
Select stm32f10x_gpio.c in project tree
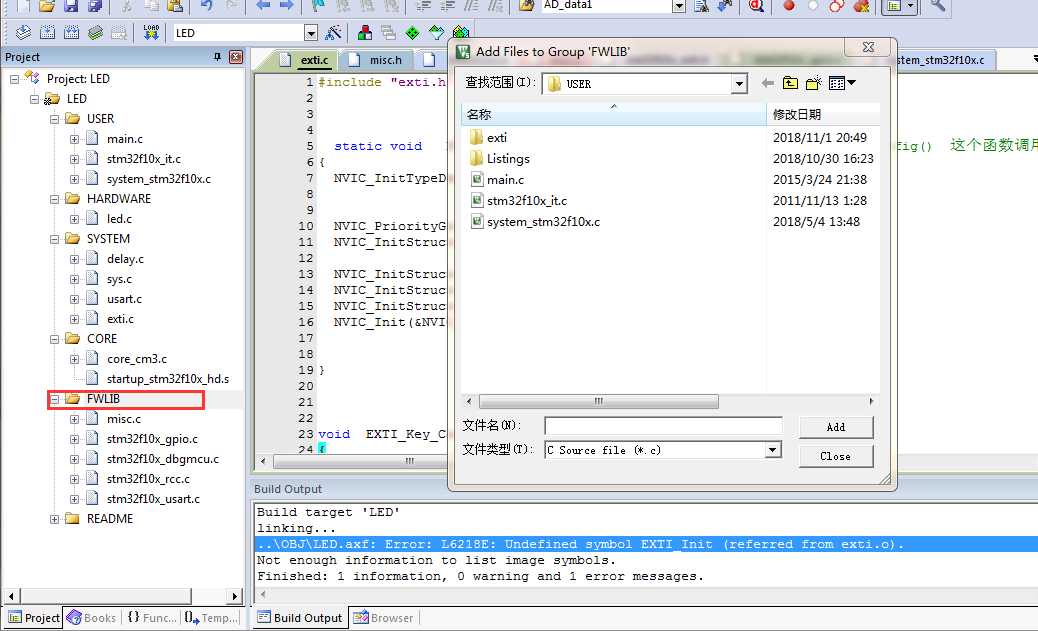152,439
